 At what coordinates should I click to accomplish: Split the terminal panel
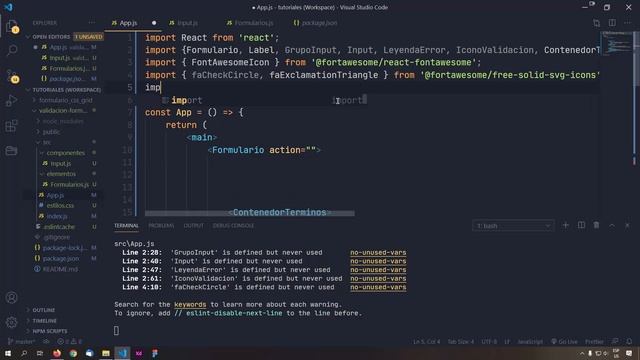pos(581,225)
